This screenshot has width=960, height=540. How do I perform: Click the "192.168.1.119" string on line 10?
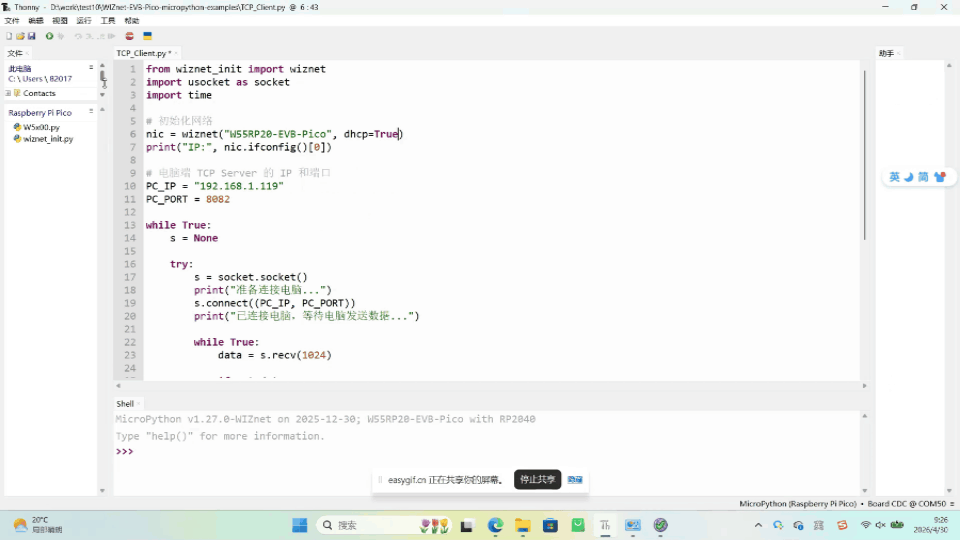(239, 186)
